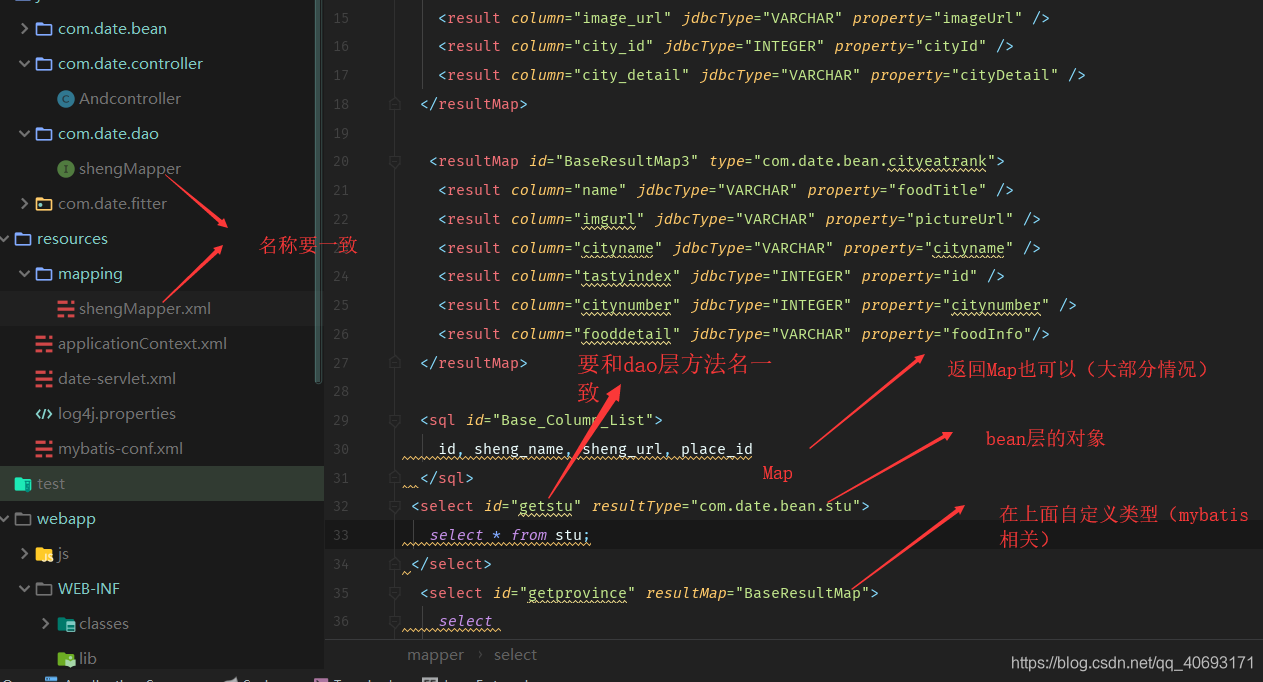This screenshot has height=682, width=1263.
Task: Collapse the com.date.dao package
Action: tap(24, 133)
